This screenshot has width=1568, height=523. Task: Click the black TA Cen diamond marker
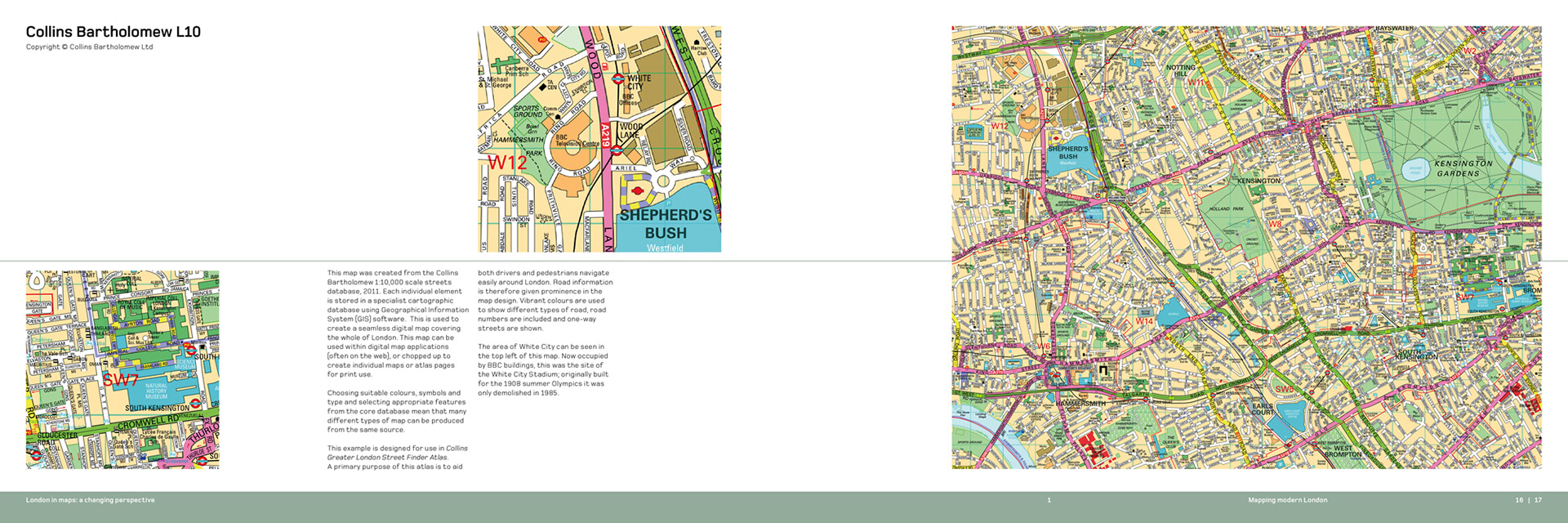[x=541, y=86]
